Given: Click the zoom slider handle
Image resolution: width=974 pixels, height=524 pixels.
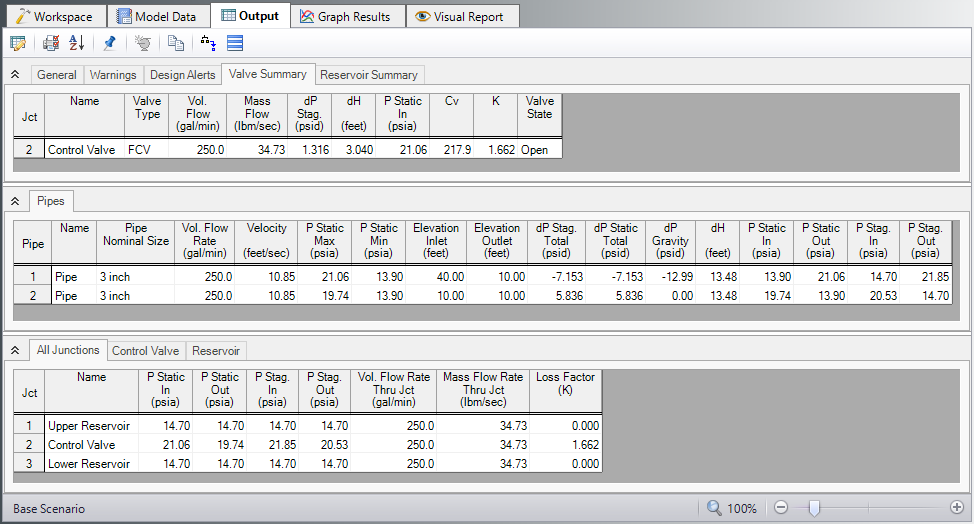Looking at the screenshot, I should (813, 508).
